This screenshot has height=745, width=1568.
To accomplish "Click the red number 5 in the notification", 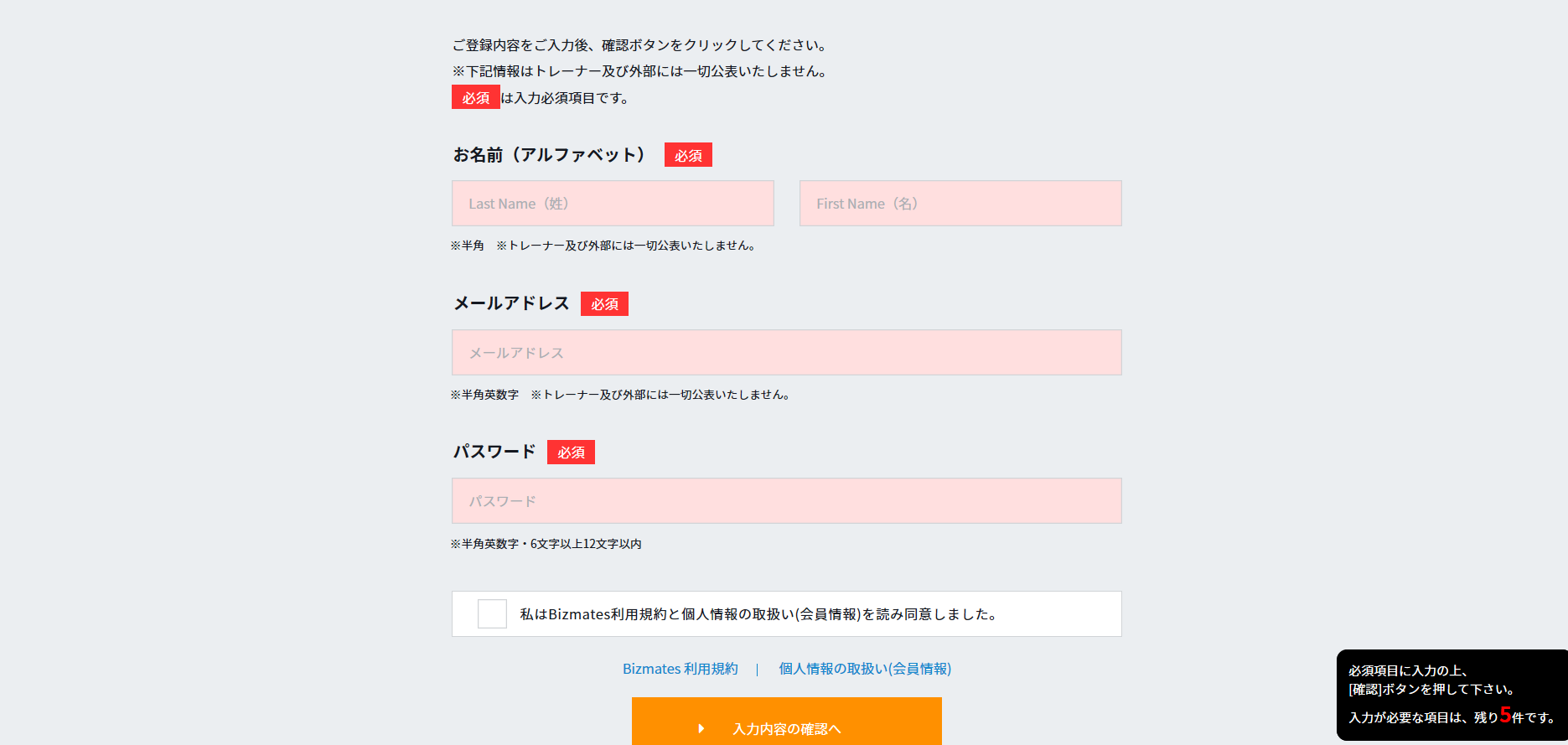I will (1505, 715).
